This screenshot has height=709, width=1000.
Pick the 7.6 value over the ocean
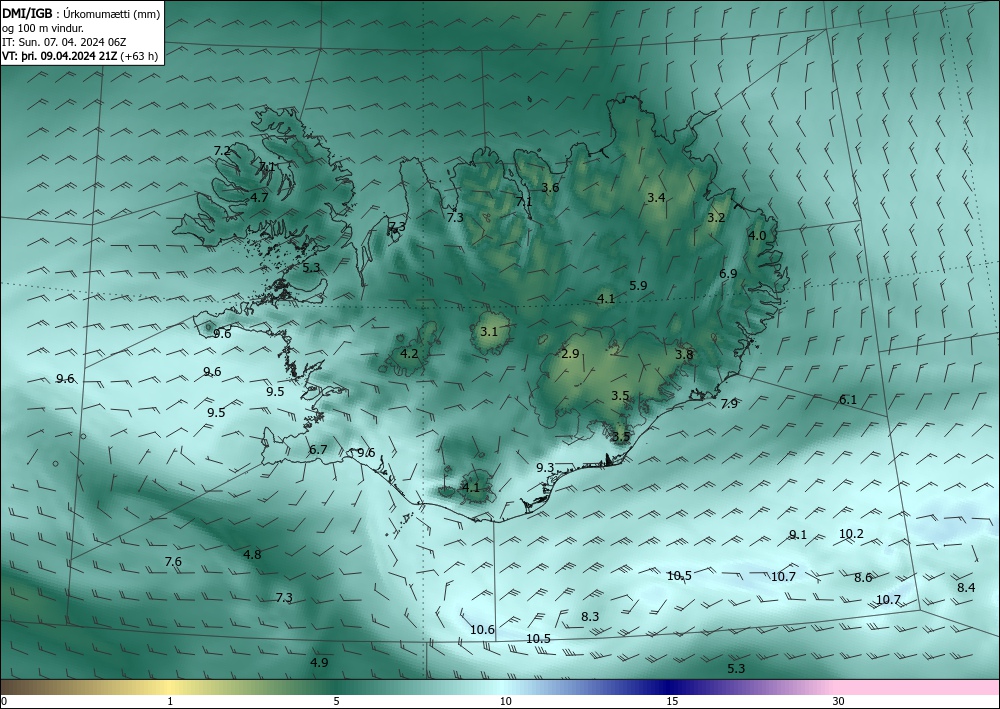tap(173, 562)
